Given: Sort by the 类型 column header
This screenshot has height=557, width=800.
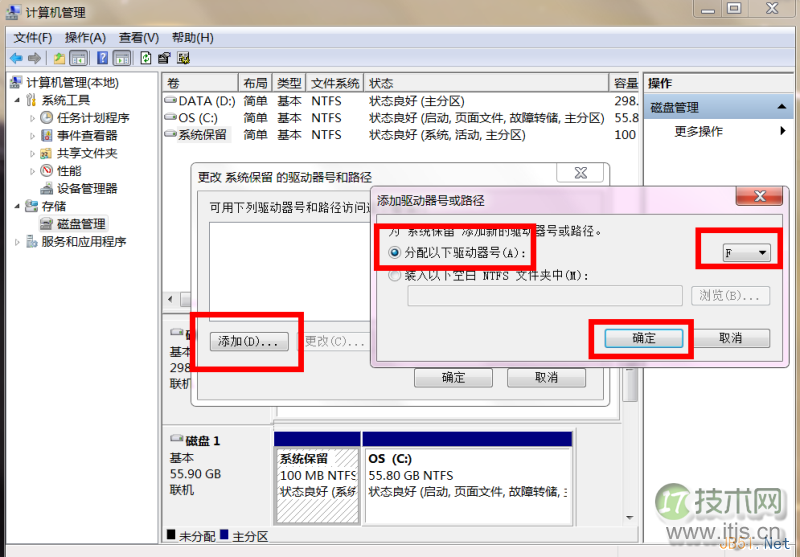Looking at the screenshot, I should pos(289,83).
